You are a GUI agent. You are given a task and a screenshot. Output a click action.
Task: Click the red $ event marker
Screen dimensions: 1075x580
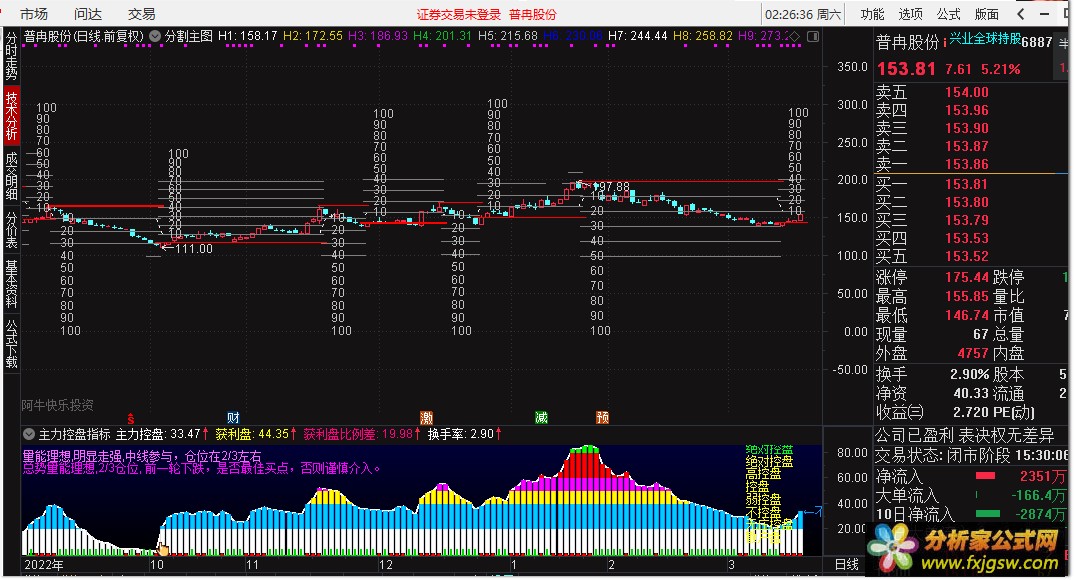(130, 418)
